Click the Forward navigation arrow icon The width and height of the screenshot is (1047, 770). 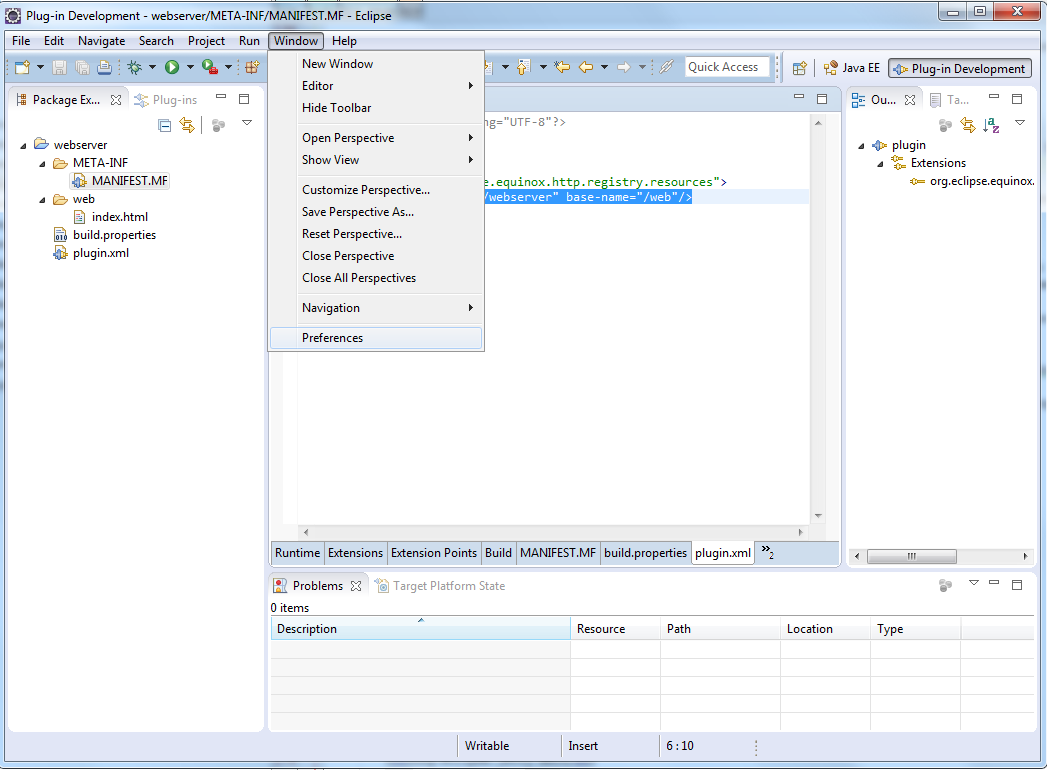(x=624, y=67)
